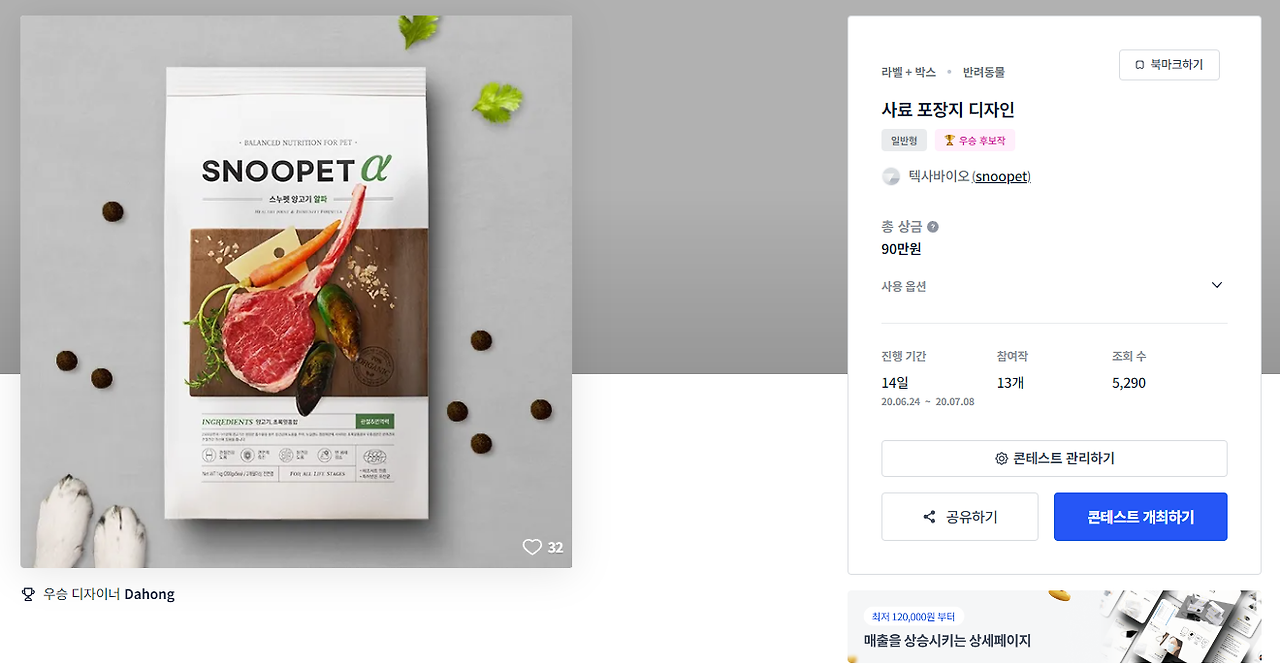The image size is (1280, 665).
Task: Expand the 사용 옵션 chevron
Action: pyautogui.click(x=1217, y=286)
